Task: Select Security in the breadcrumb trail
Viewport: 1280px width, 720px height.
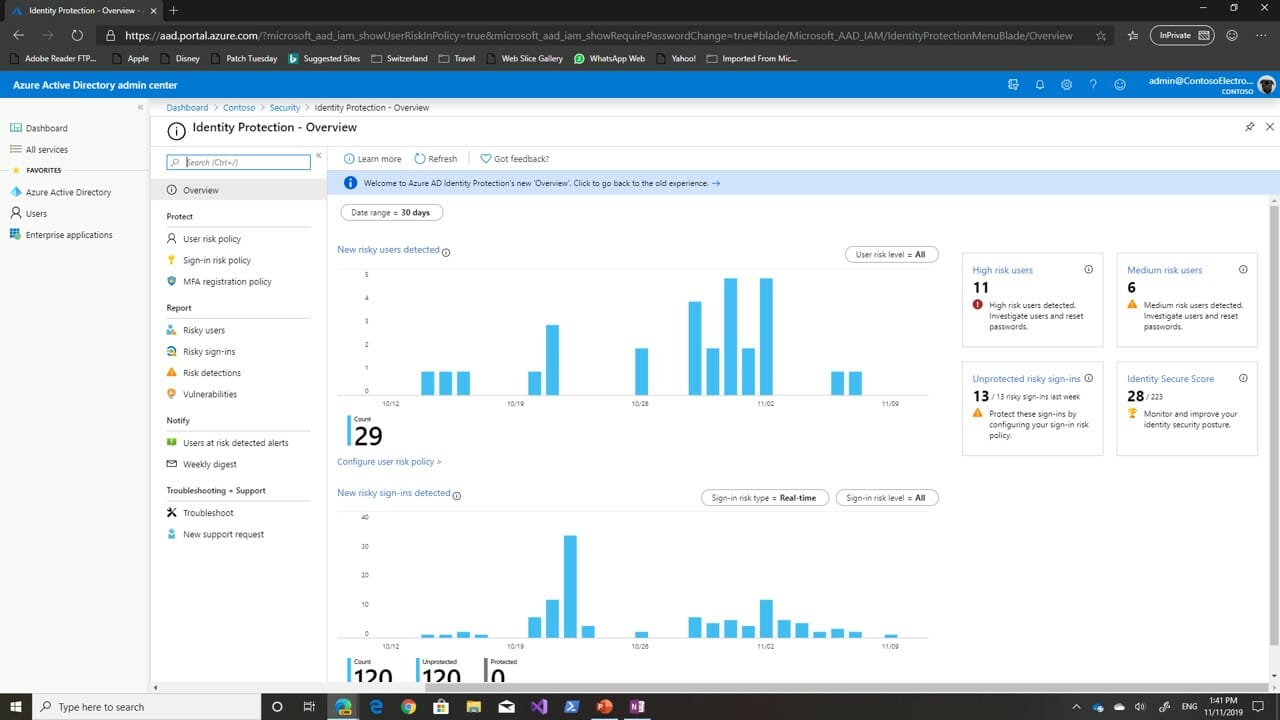Action: 285,107
